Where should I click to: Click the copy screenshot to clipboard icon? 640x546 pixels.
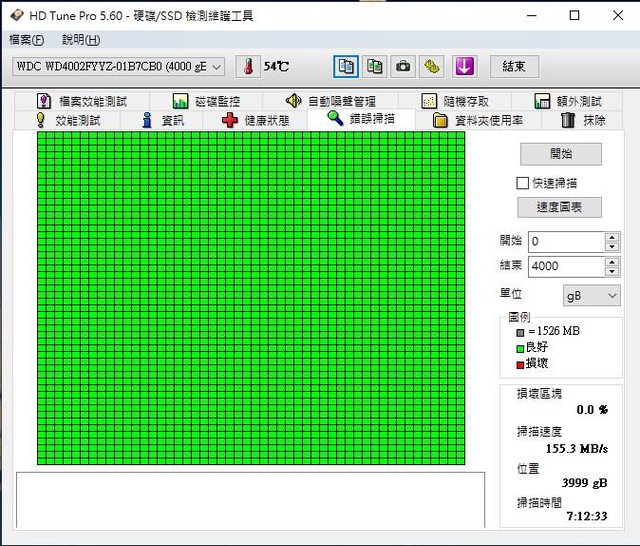pyautogui.click(x=374, y=66)
